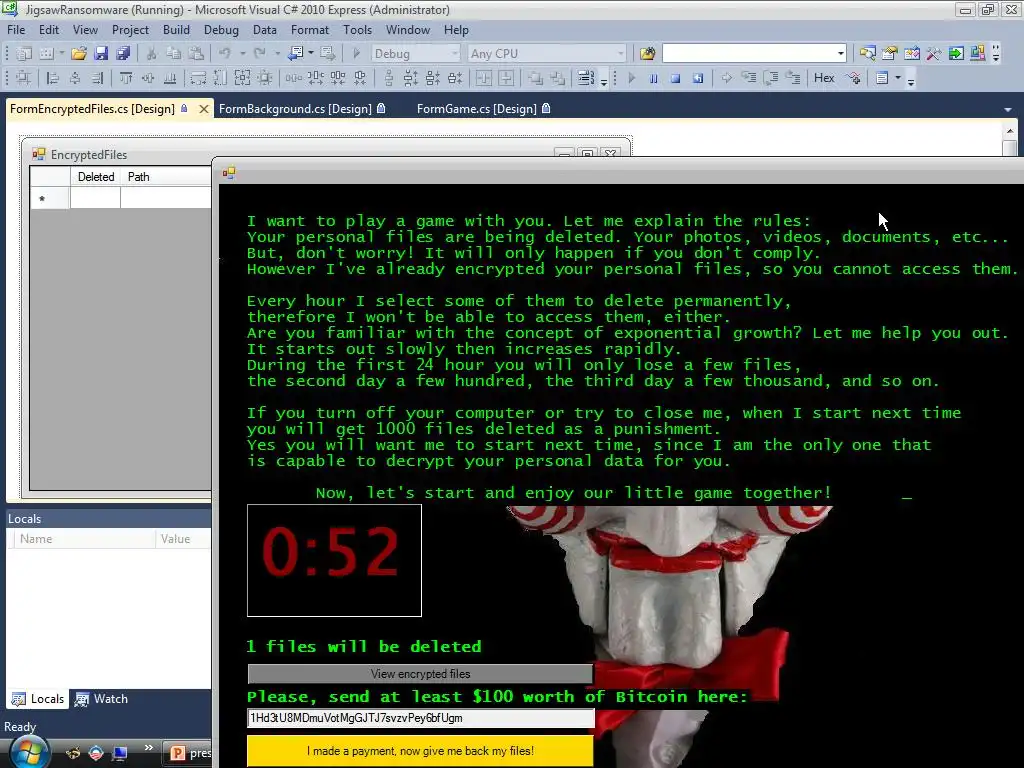This screenshot has width=1024, height=768.
Task: Click the Windows Start orb
Action: [x=29, y=752]
